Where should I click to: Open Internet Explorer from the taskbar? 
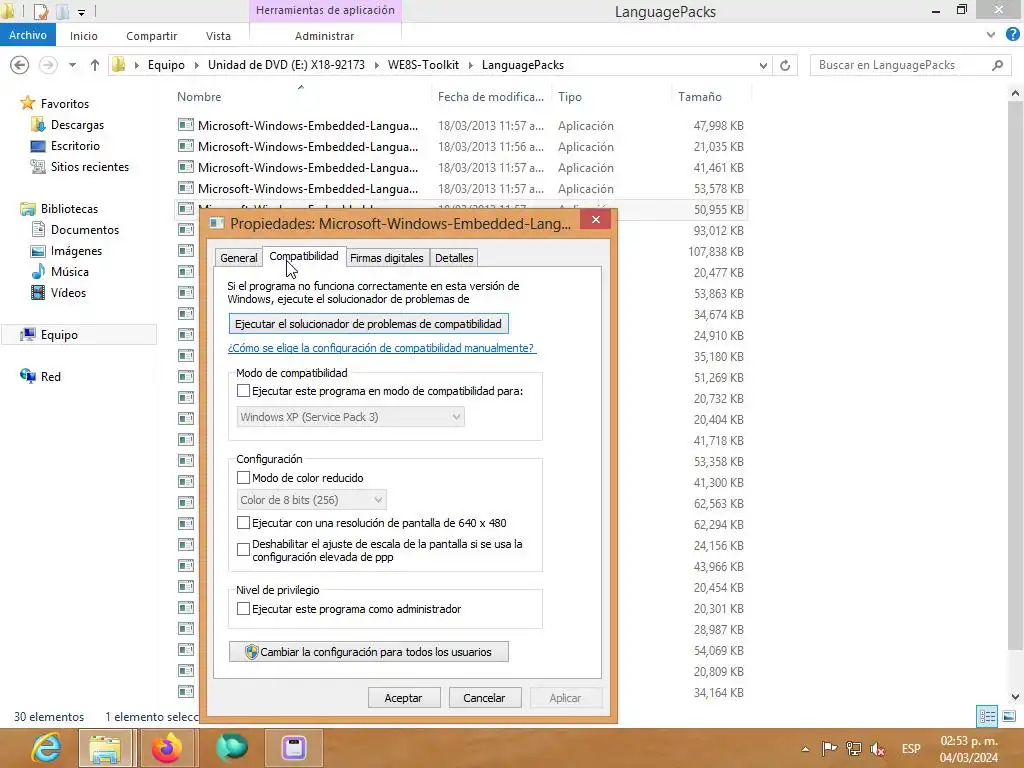(46, 748)
